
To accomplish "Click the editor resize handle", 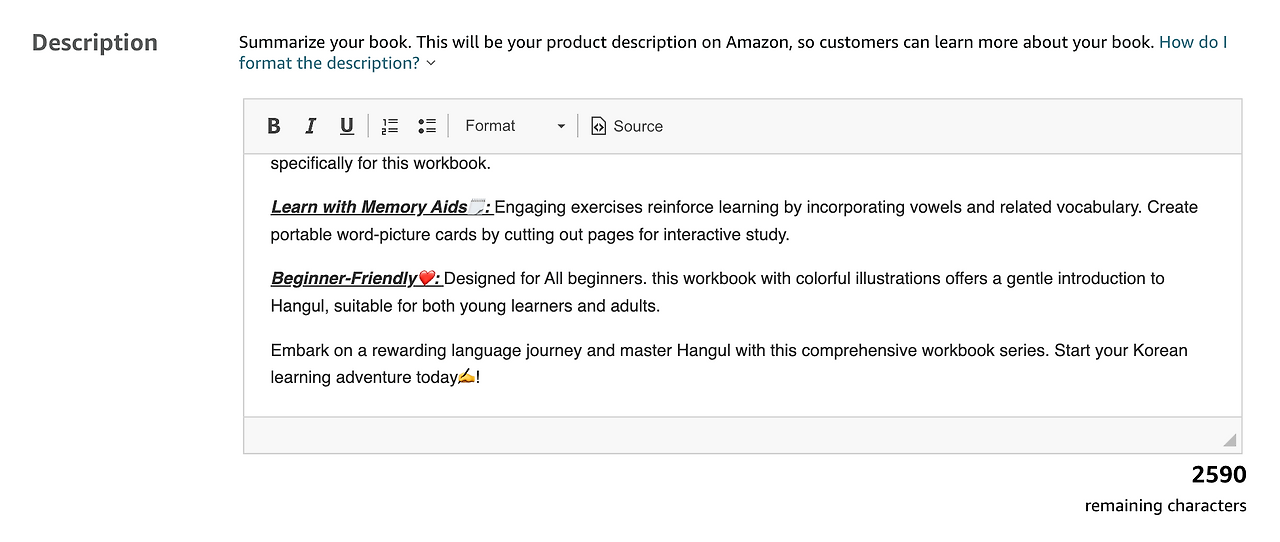I will [1229, 440].
